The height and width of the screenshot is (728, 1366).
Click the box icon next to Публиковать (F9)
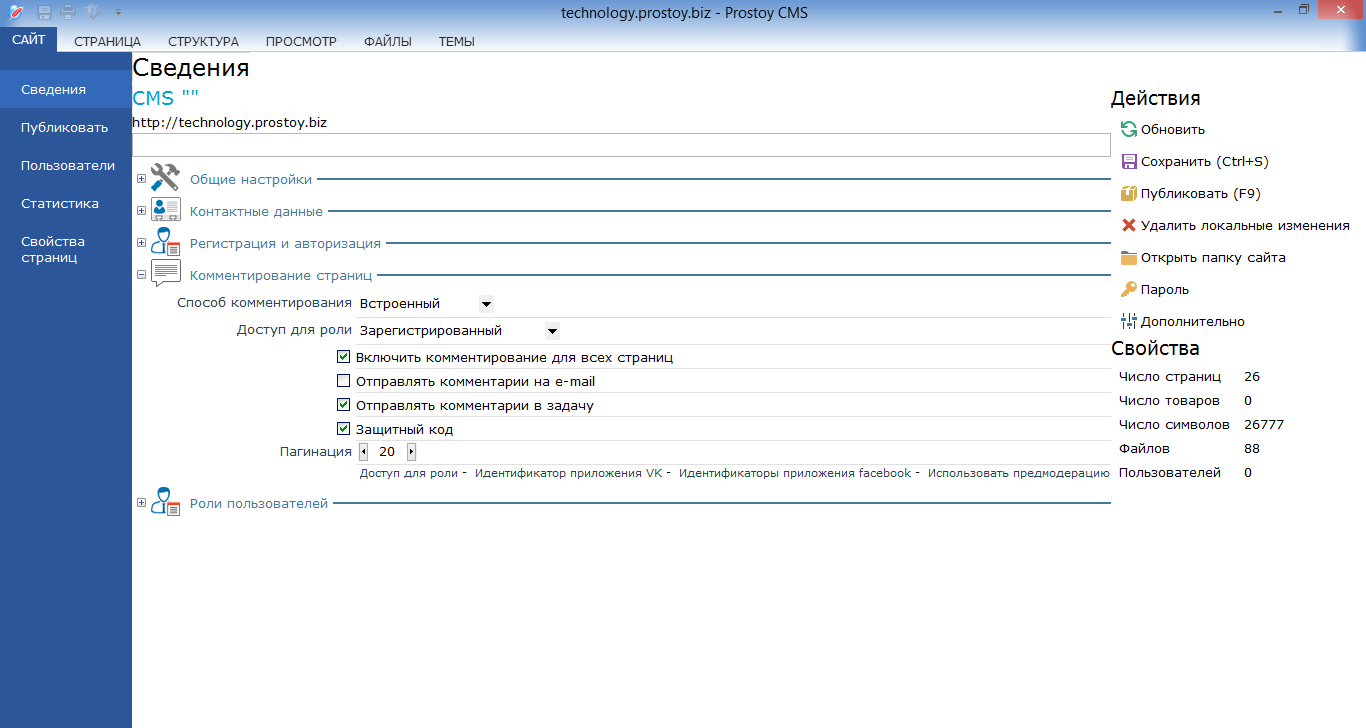click(1129, 193)
